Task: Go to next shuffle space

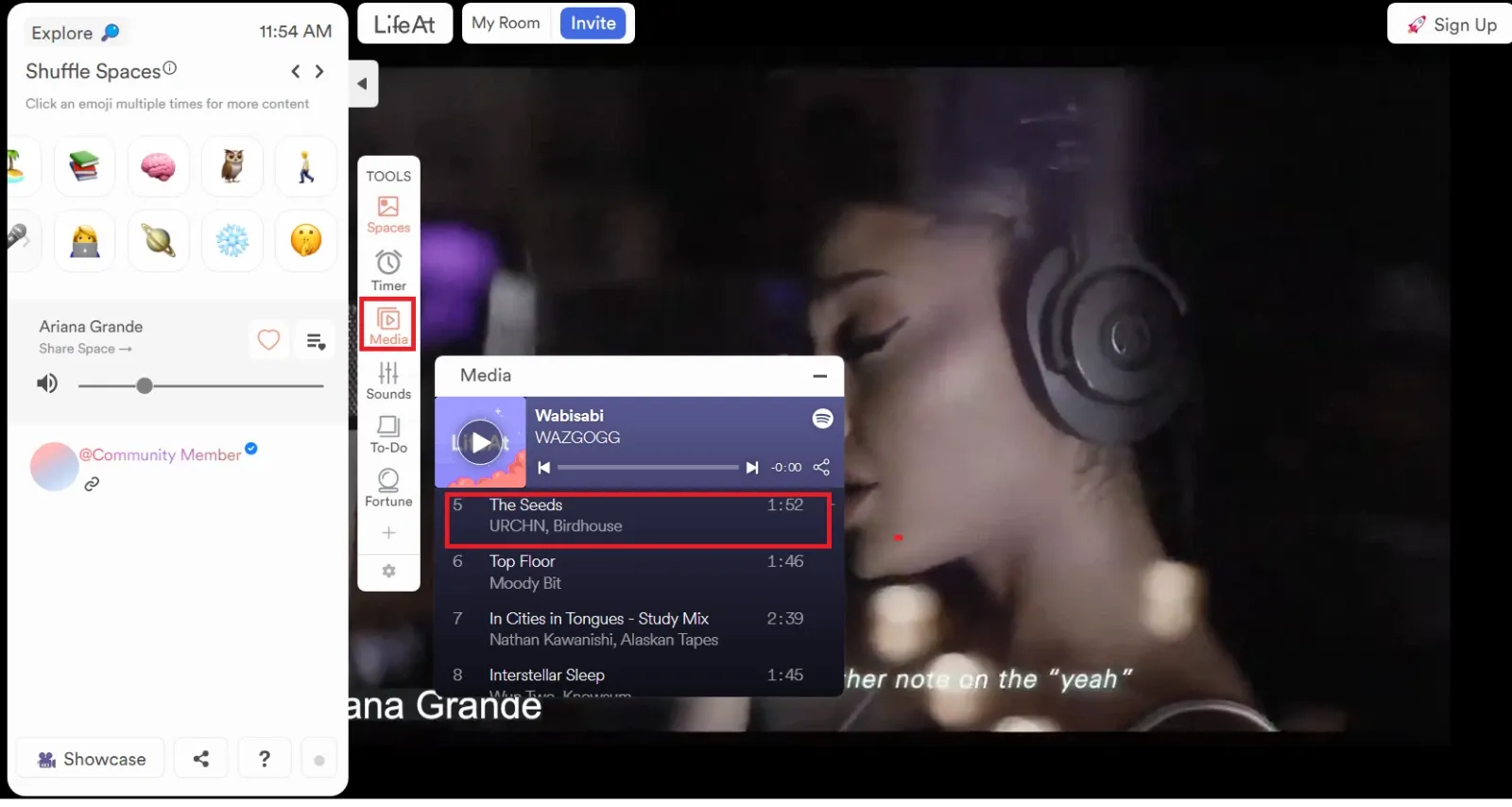Action: pyautogui.click(x=319, y=72)
